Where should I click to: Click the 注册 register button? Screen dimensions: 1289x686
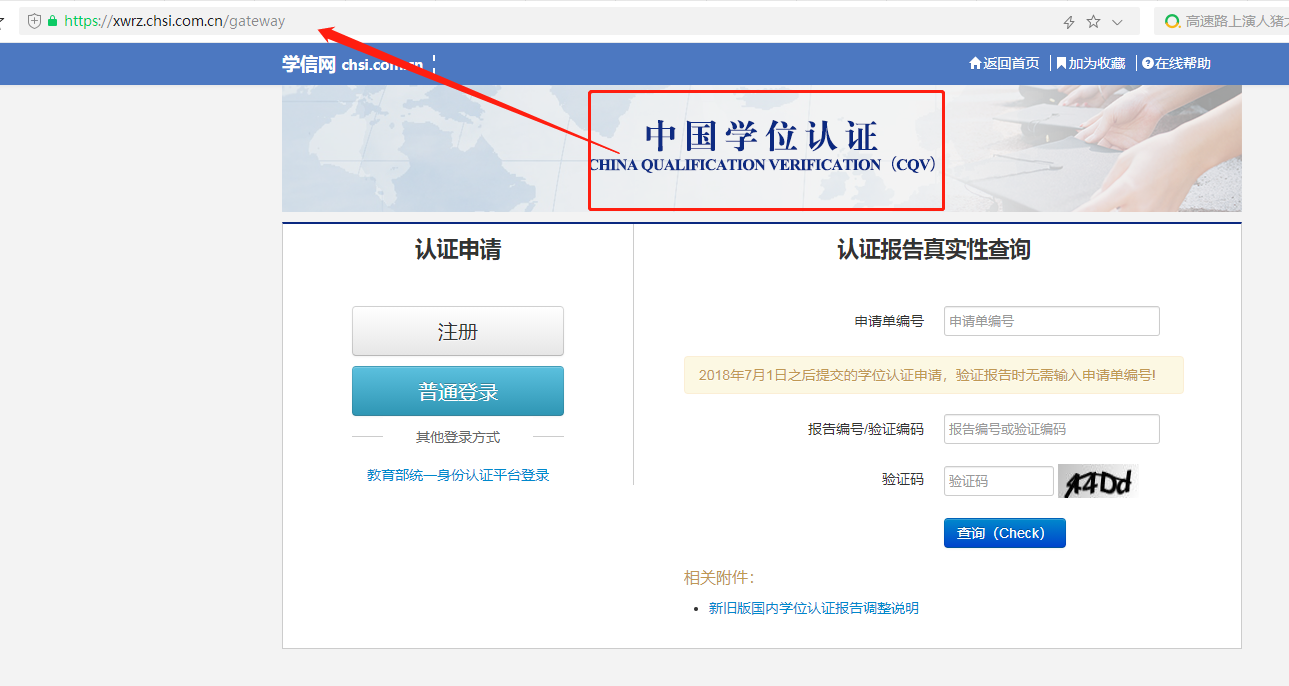point(457,331)
